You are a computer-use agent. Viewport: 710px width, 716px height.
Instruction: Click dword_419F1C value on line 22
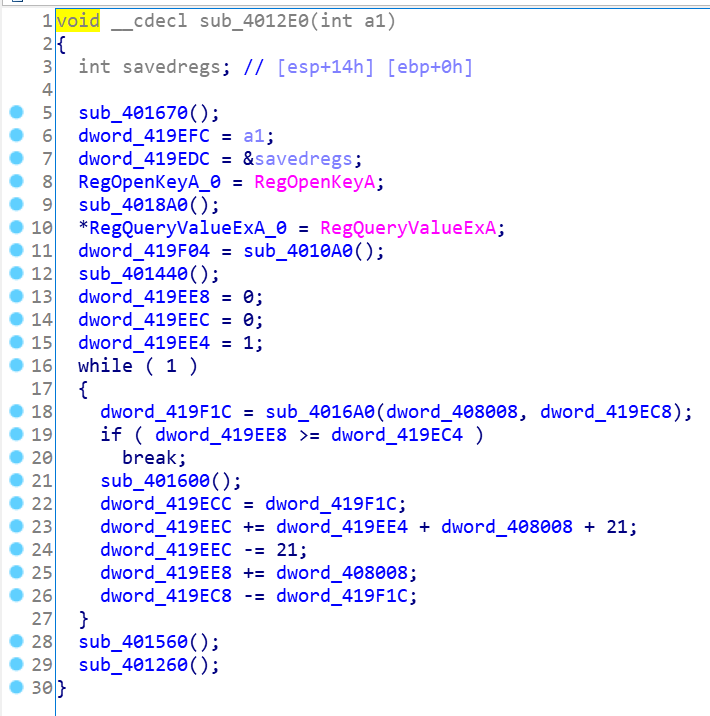click(331, 504)
